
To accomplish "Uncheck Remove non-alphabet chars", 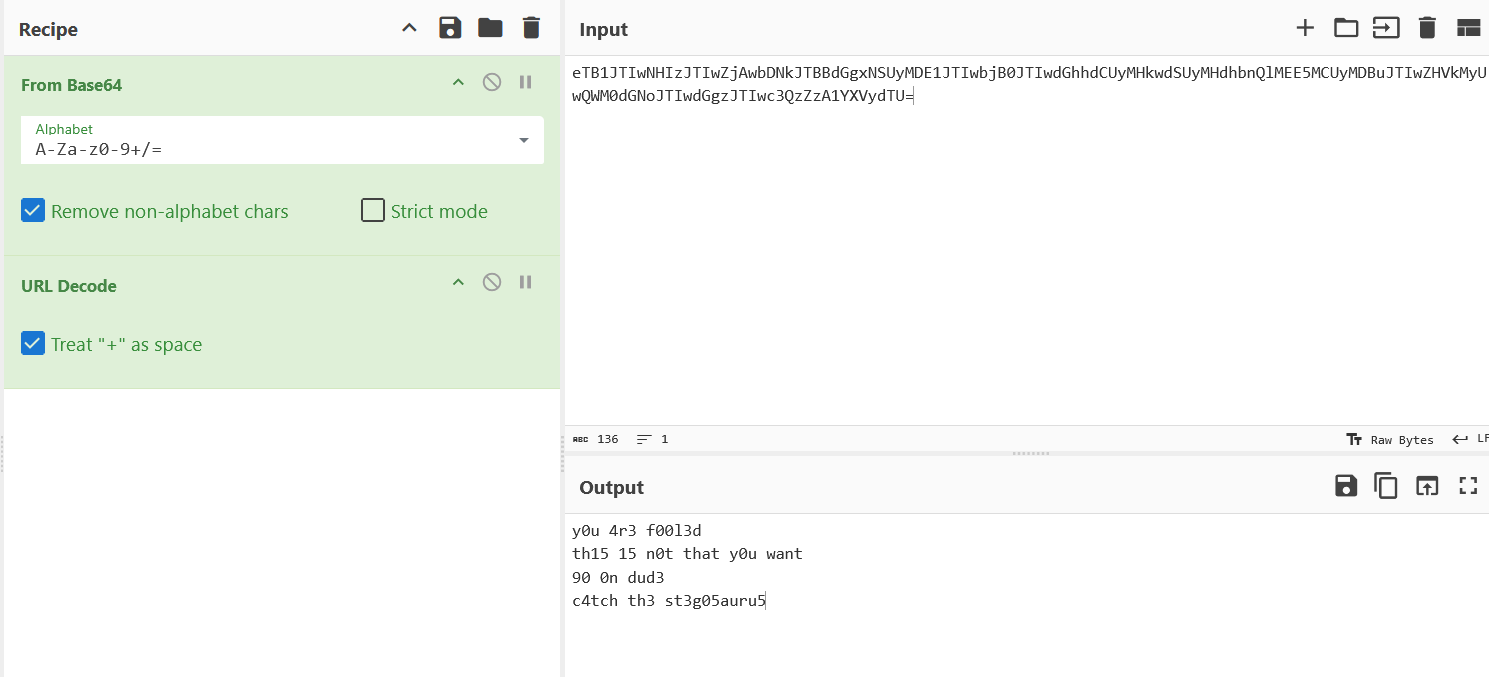I will pos(33,211).
